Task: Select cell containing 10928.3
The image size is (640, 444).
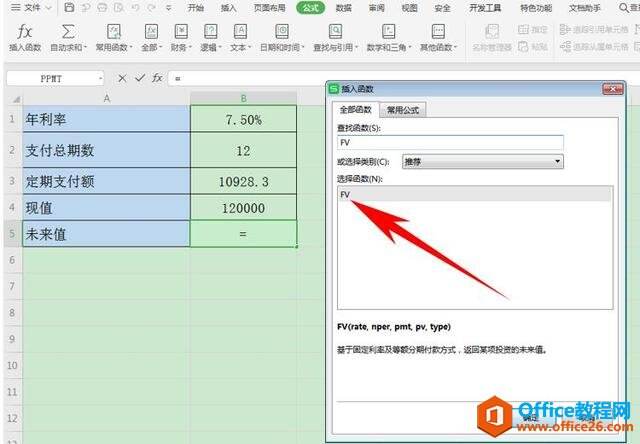Action: [x=243, y=181]
